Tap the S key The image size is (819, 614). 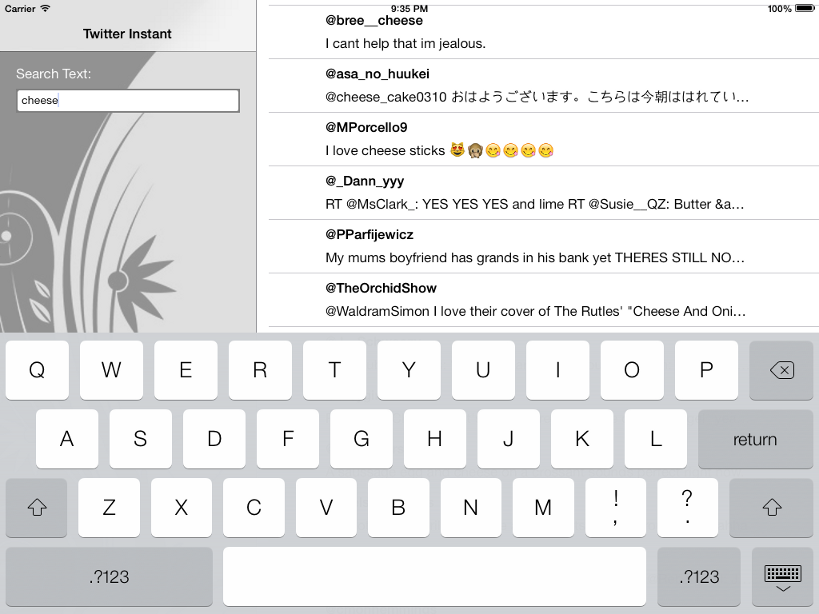(141, 439)
